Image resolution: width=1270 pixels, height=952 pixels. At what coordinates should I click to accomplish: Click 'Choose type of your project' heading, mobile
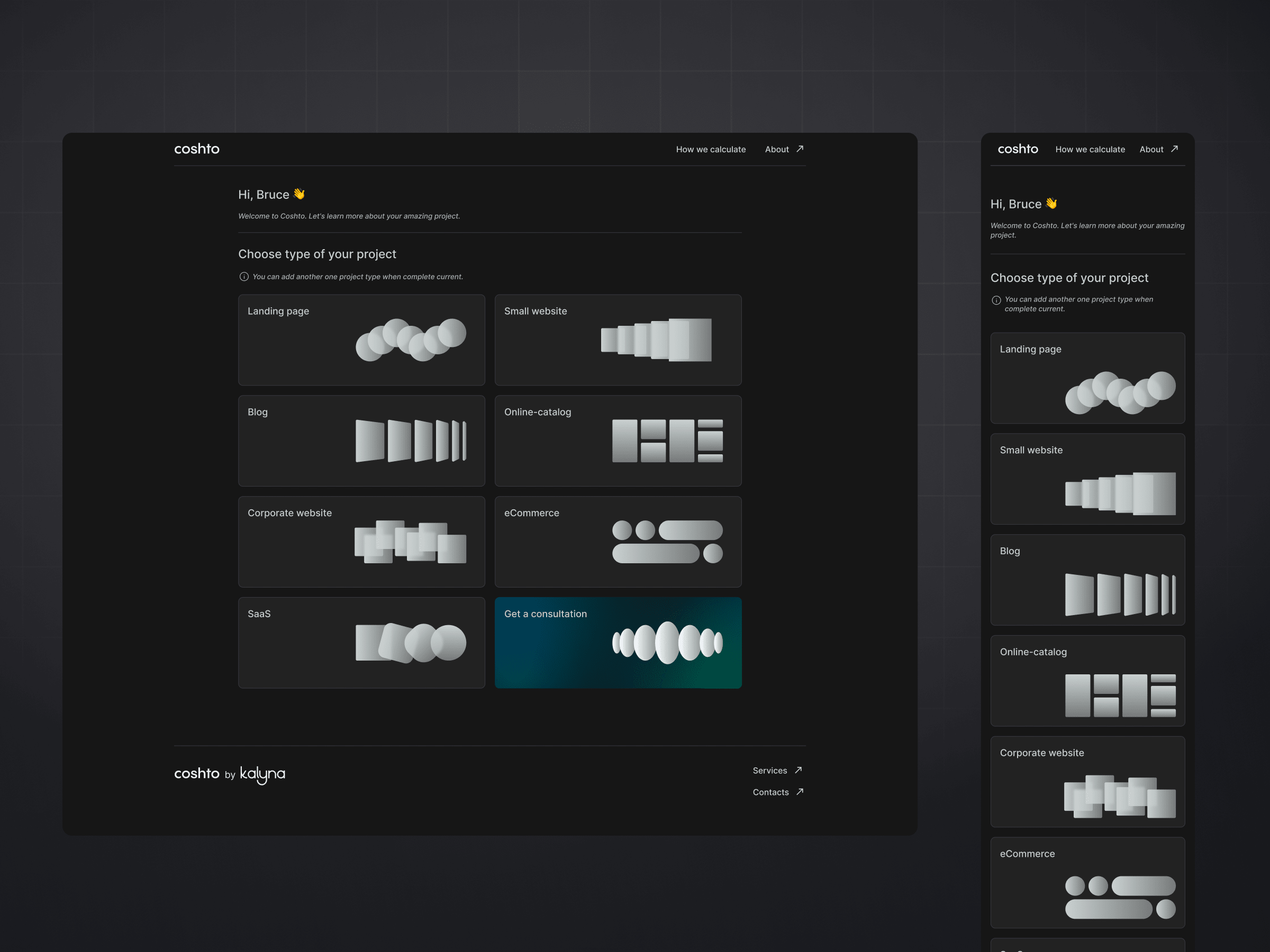[x=1069, y=278]
